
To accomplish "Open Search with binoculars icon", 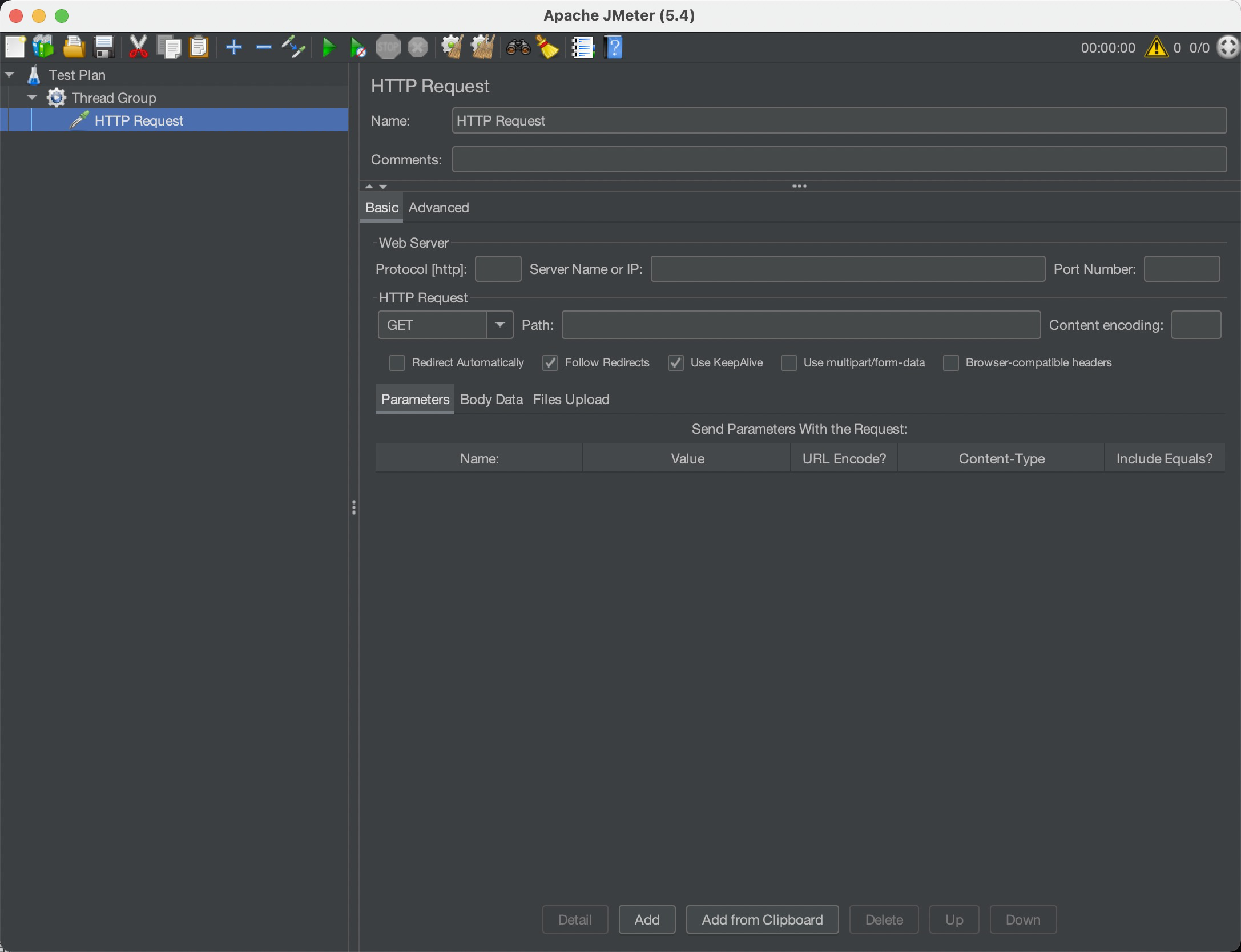I will coord(518,47).
